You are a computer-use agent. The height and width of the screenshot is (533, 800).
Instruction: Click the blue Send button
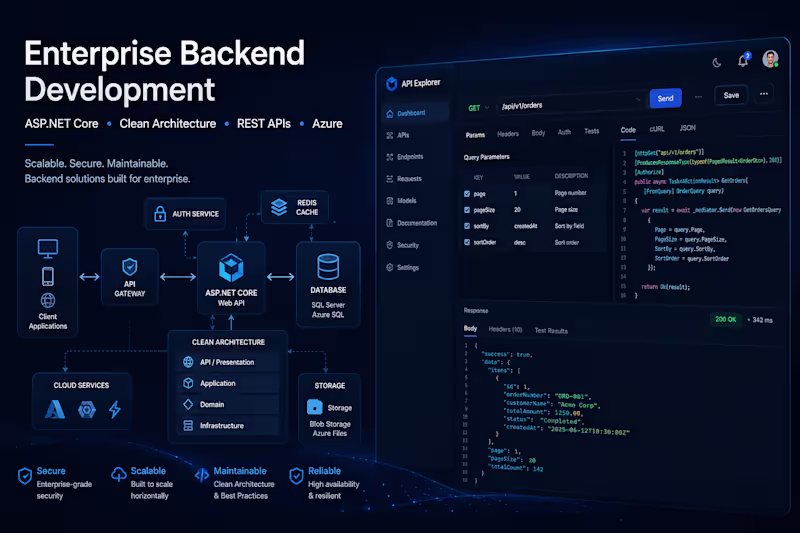pos(665,98)
